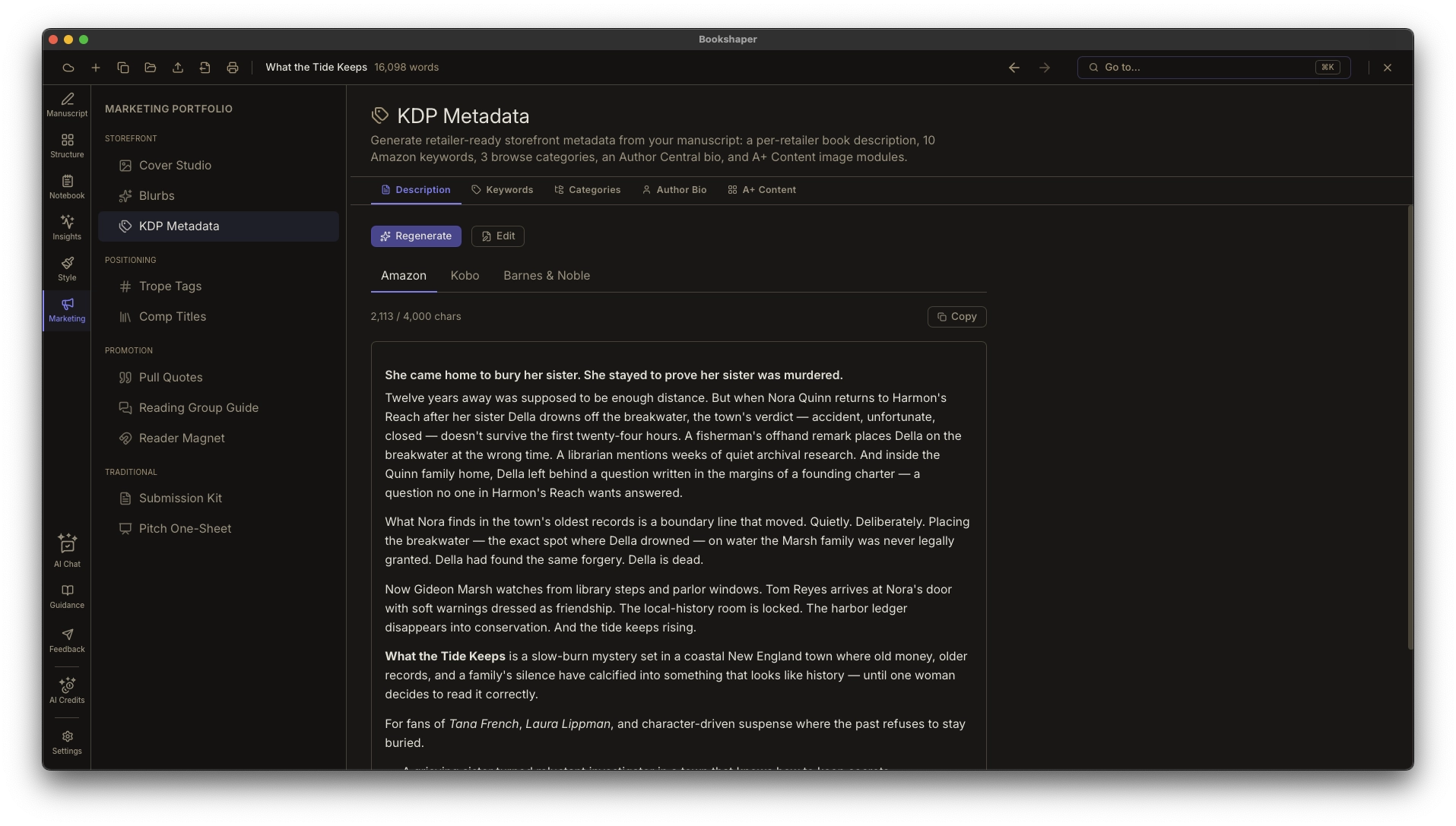Click the Regenerate button
The width and height of the screenshot is (1456, 826).
(x=416, y=236)
